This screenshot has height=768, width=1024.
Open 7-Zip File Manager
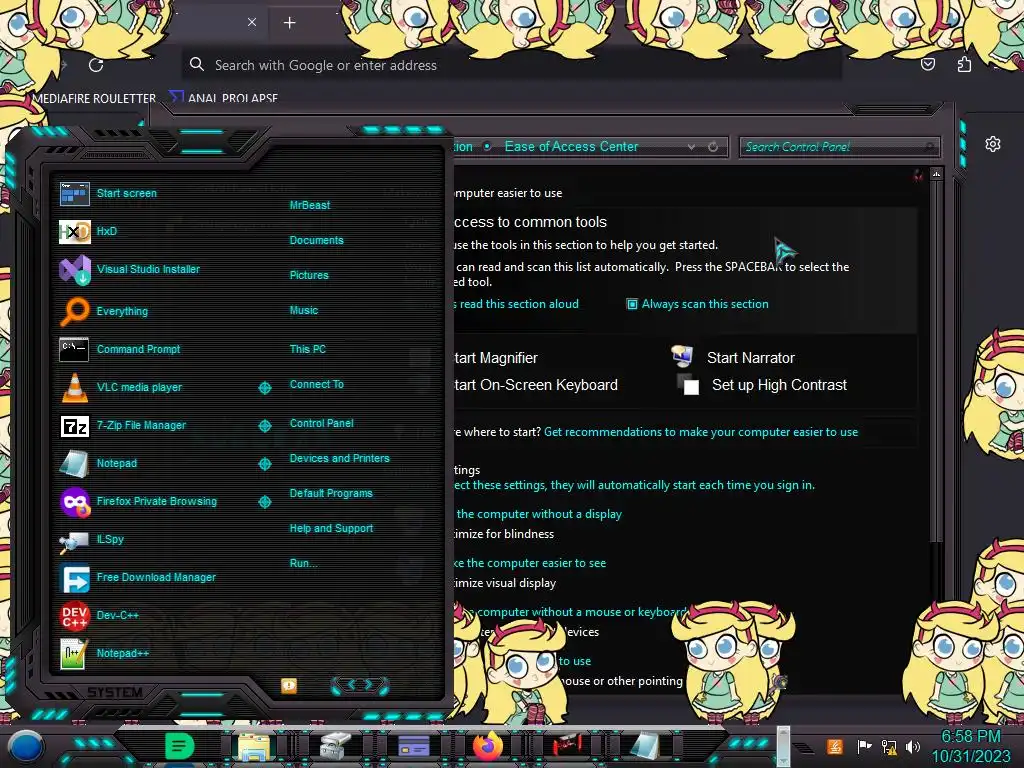click(122, 426)
